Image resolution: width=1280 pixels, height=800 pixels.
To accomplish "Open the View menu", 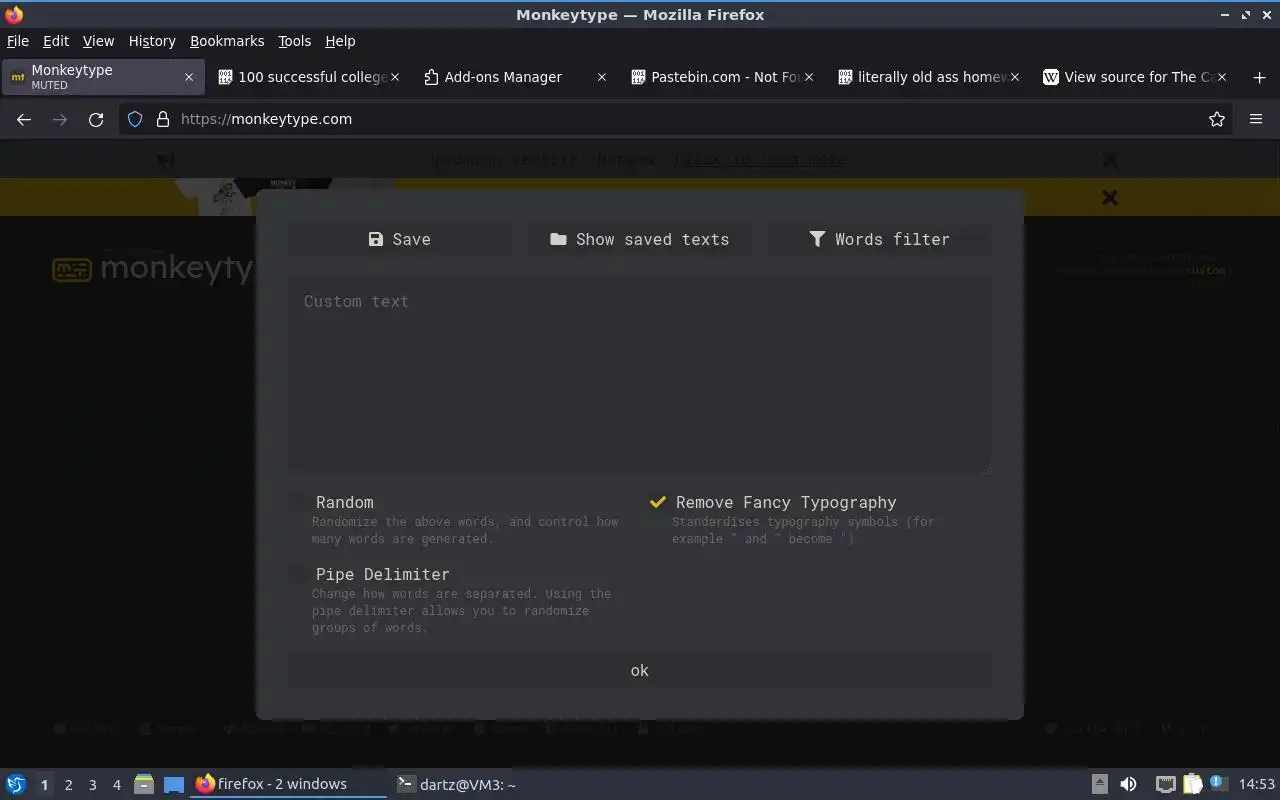I will coord(98,41).
